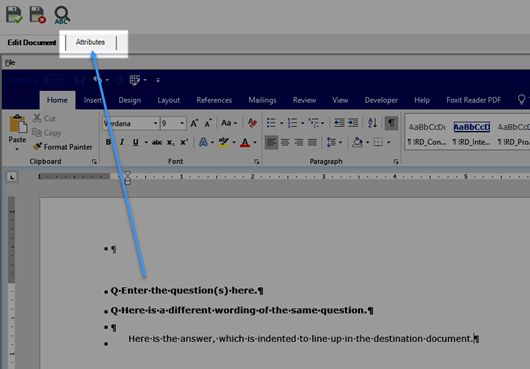The height and width of the screenshot is (369, 530).
Task: Click the Center alignment icon
Action: pos(285,142)
